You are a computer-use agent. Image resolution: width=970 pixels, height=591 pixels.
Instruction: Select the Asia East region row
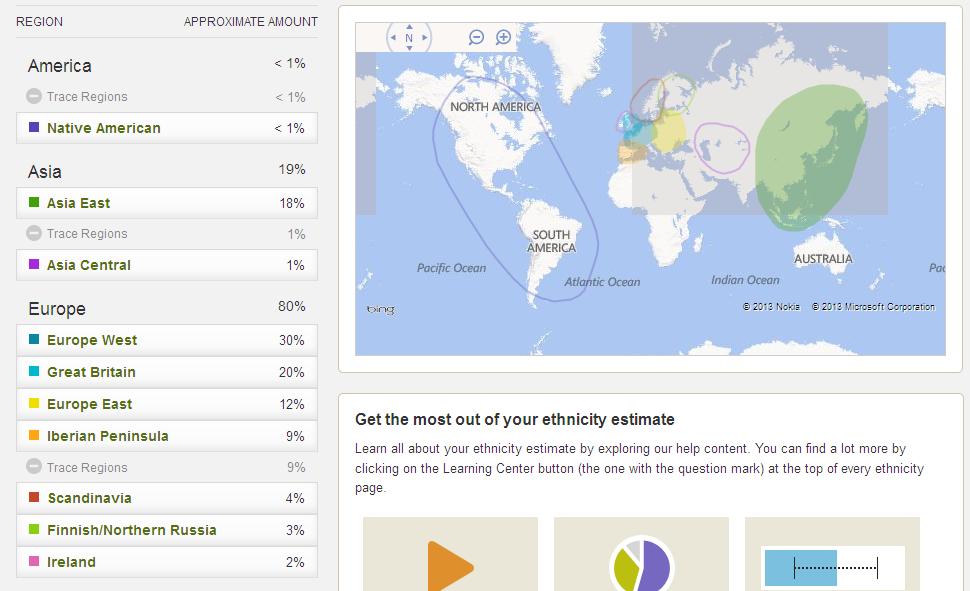[x=167, y=203]
